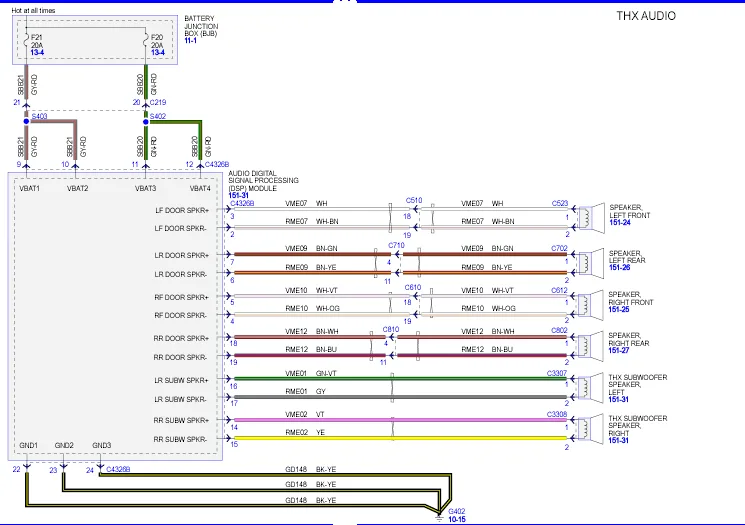Open the 13-4 reference under fuse F20
The image size is (745, 525).
(x=157, y=52)
